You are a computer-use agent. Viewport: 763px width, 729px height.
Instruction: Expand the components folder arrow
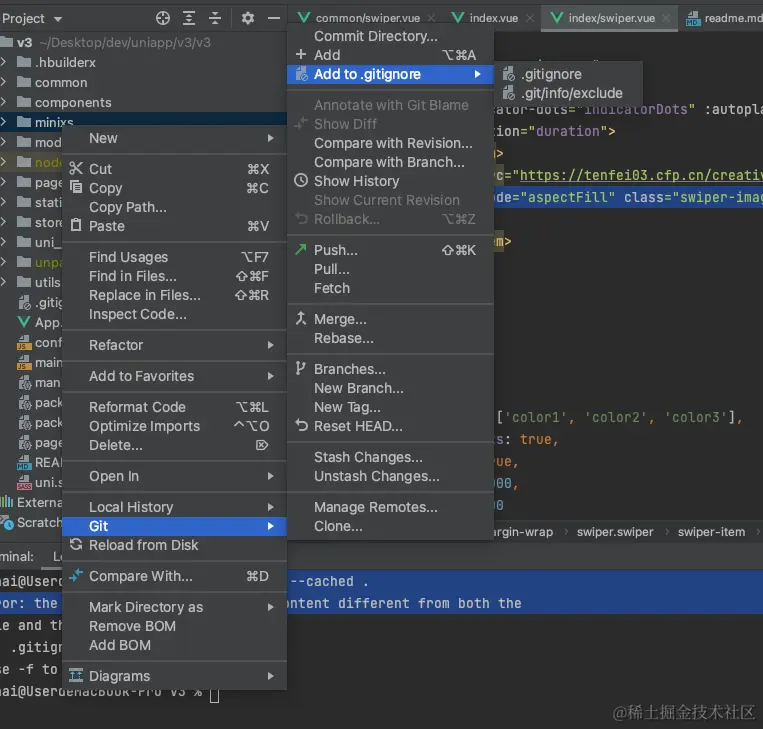click(x=4, y=102)
